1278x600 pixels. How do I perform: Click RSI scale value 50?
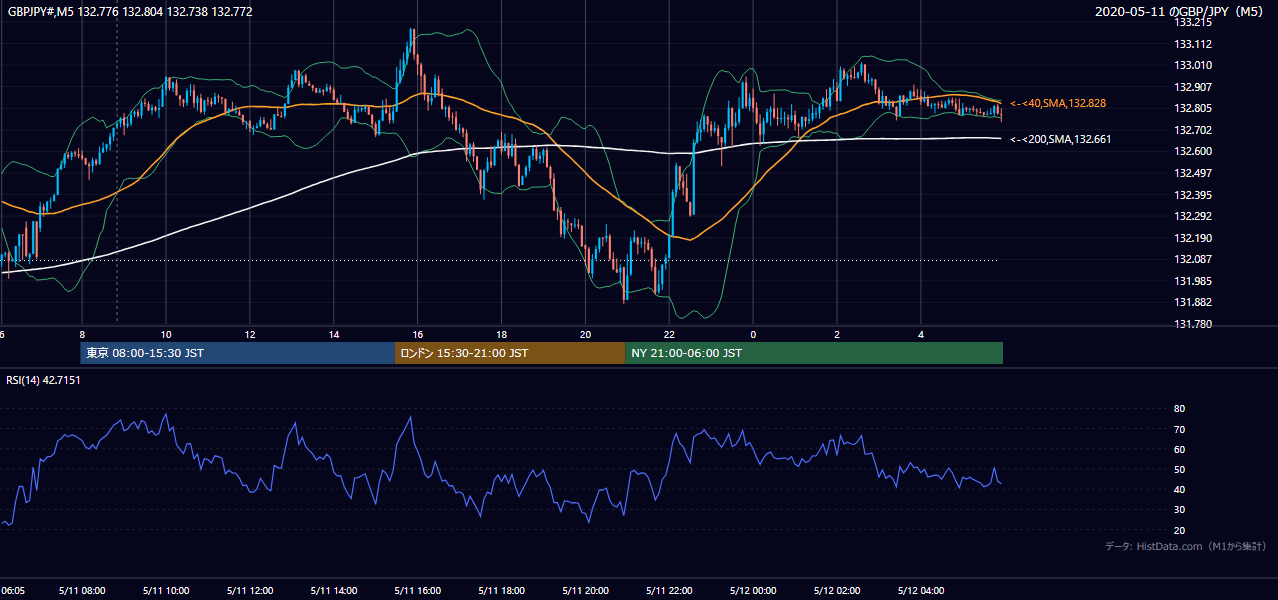[1179, 469]
